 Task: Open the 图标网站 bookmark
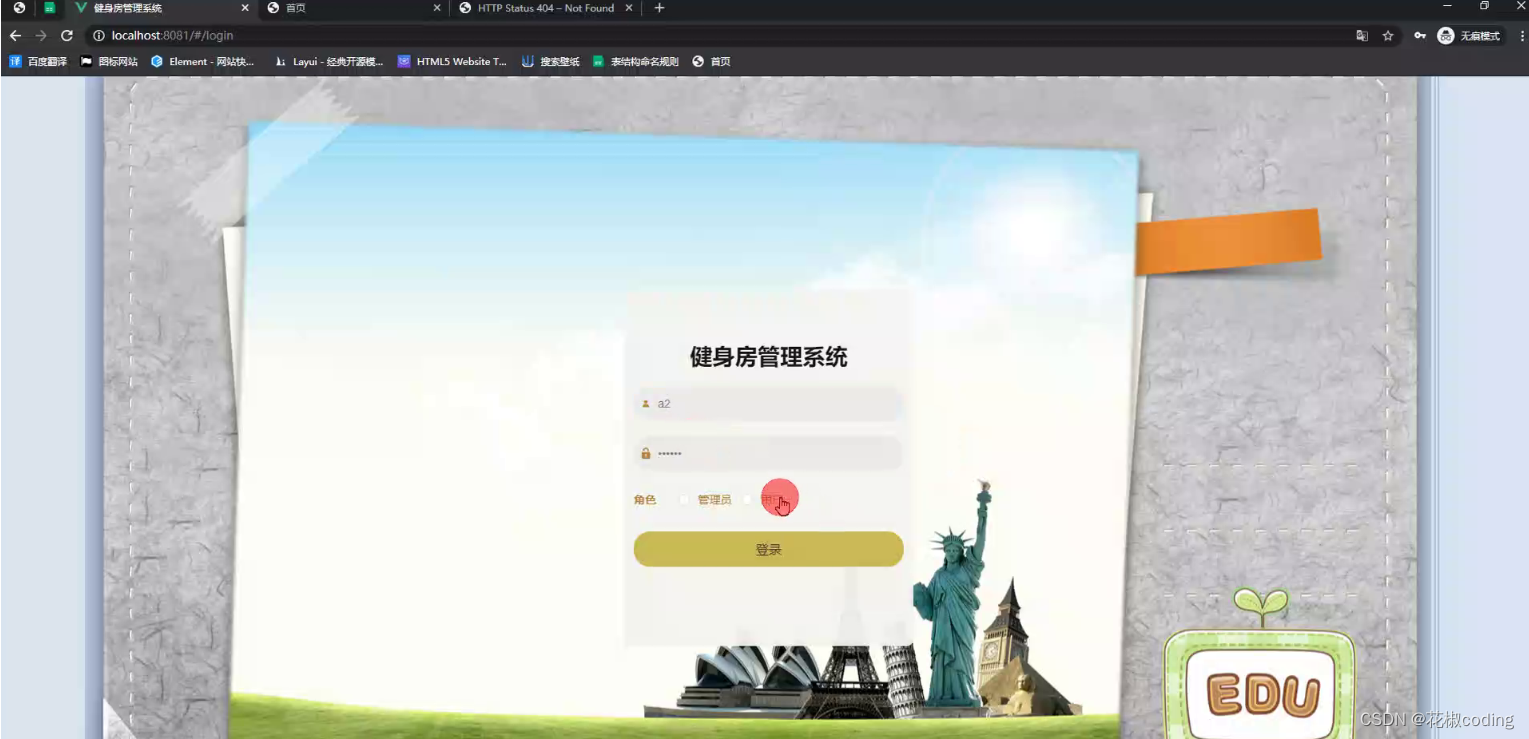tap(115, 61)
